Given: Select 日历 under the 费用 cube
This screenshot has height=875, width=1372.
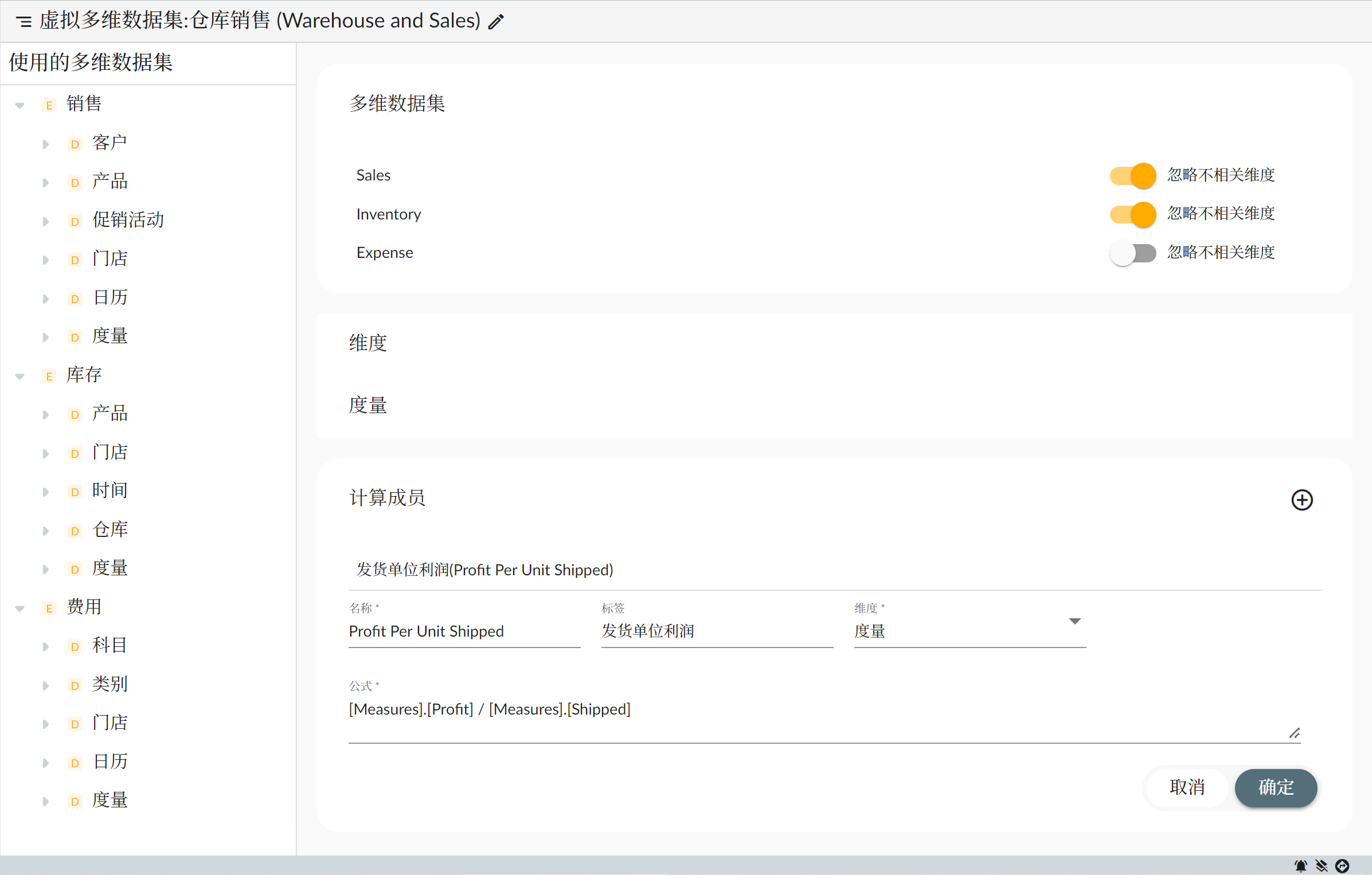Looking at the screenshot, I should point(110,762).
